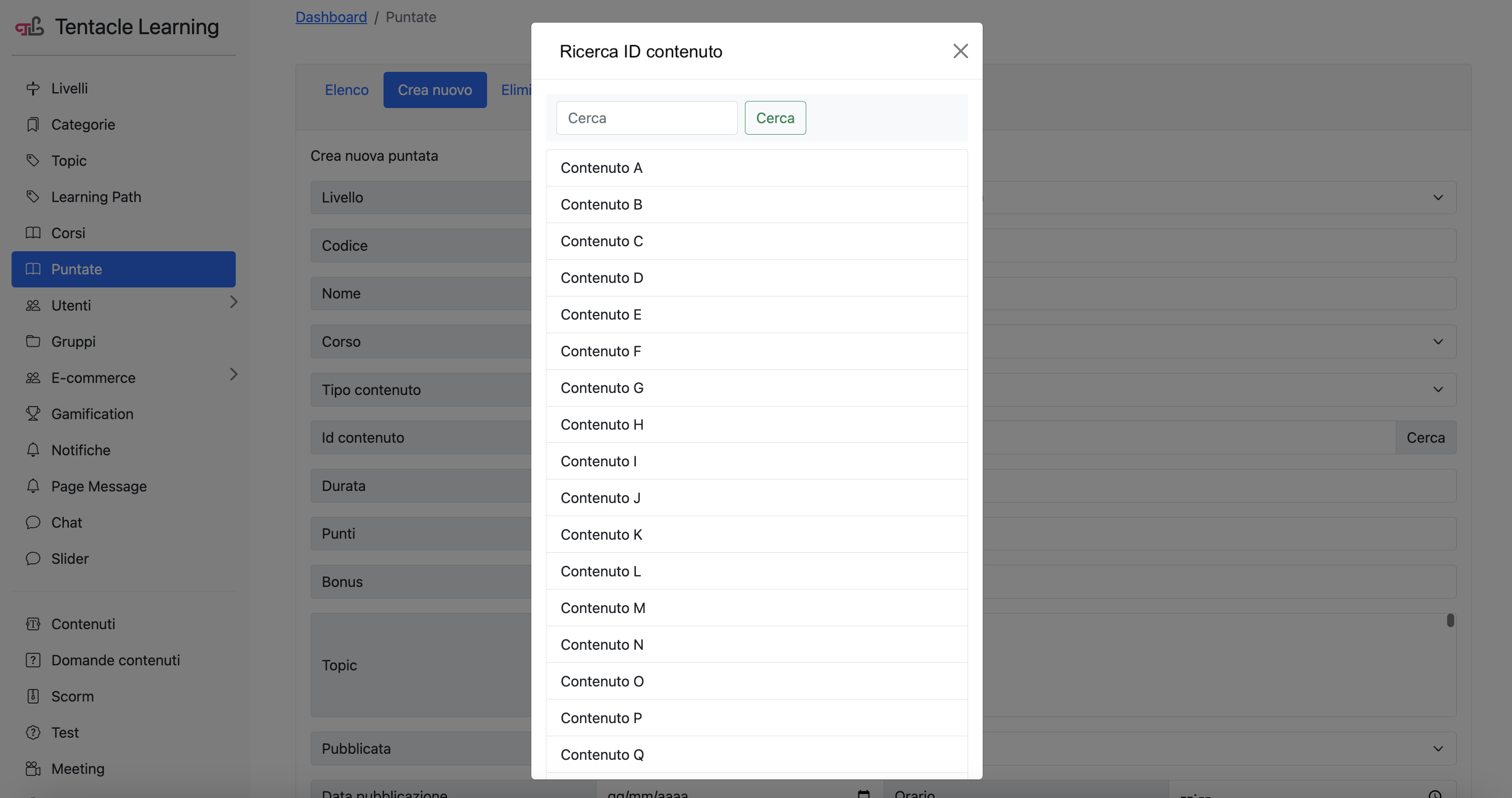1512x798 pixels.
Task: Switch to the Elenco tab
Action: 346,90
